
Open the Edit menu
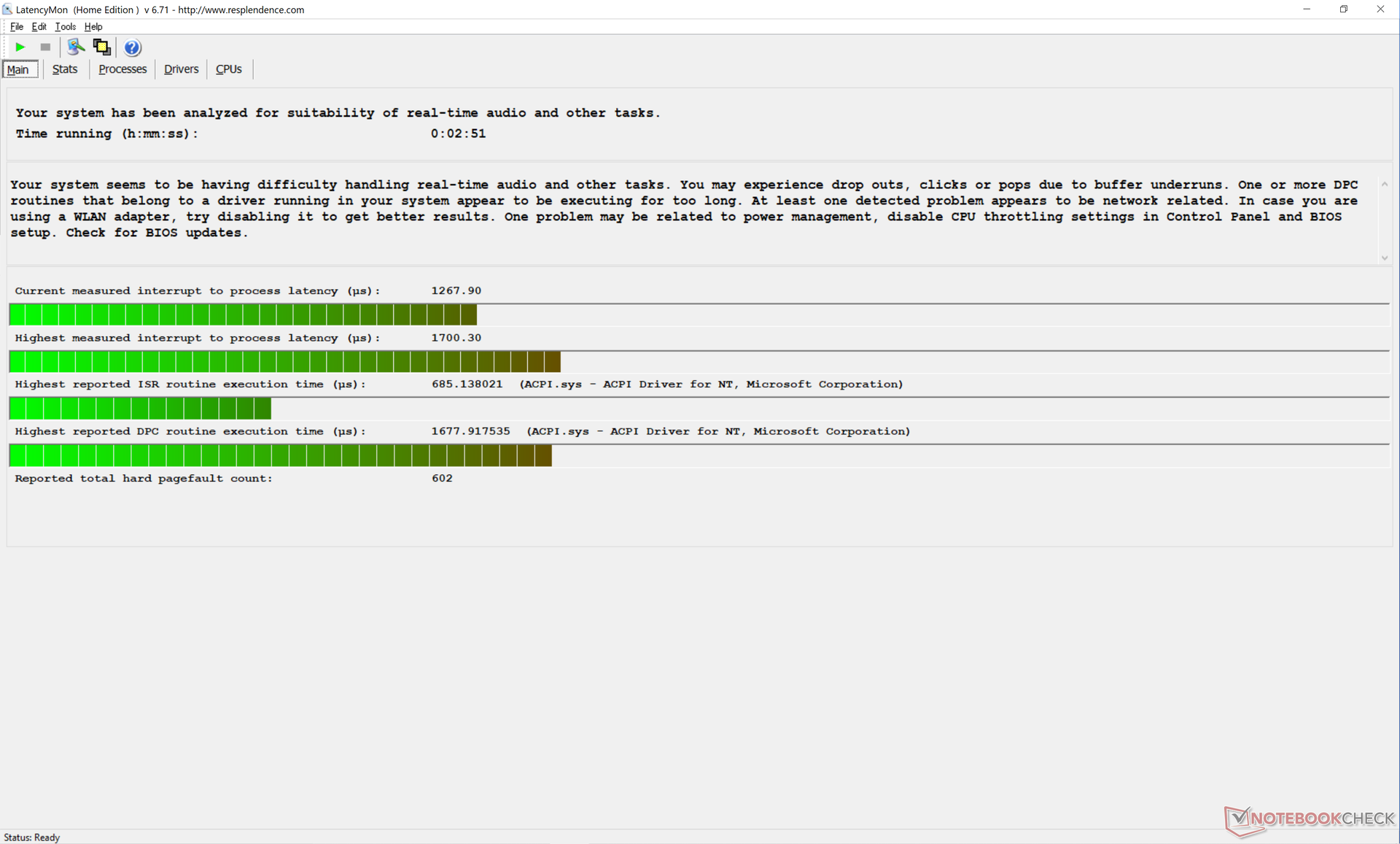point(39,26)
